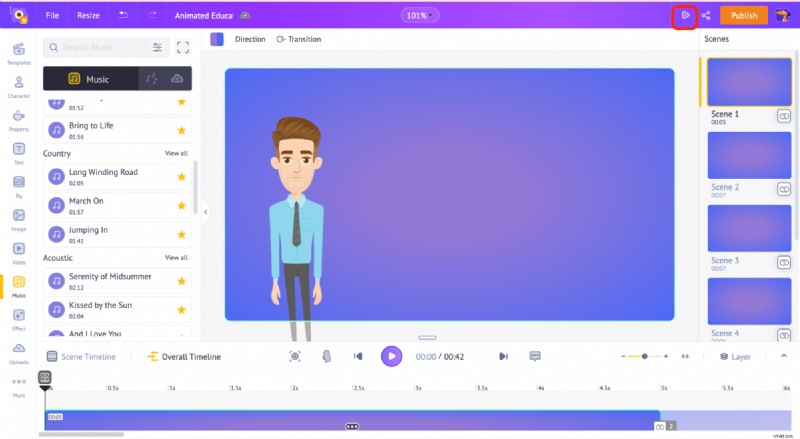The image size is (800, 439).
Task: Select the Text tool in sidebar
Action: [19, 153]
